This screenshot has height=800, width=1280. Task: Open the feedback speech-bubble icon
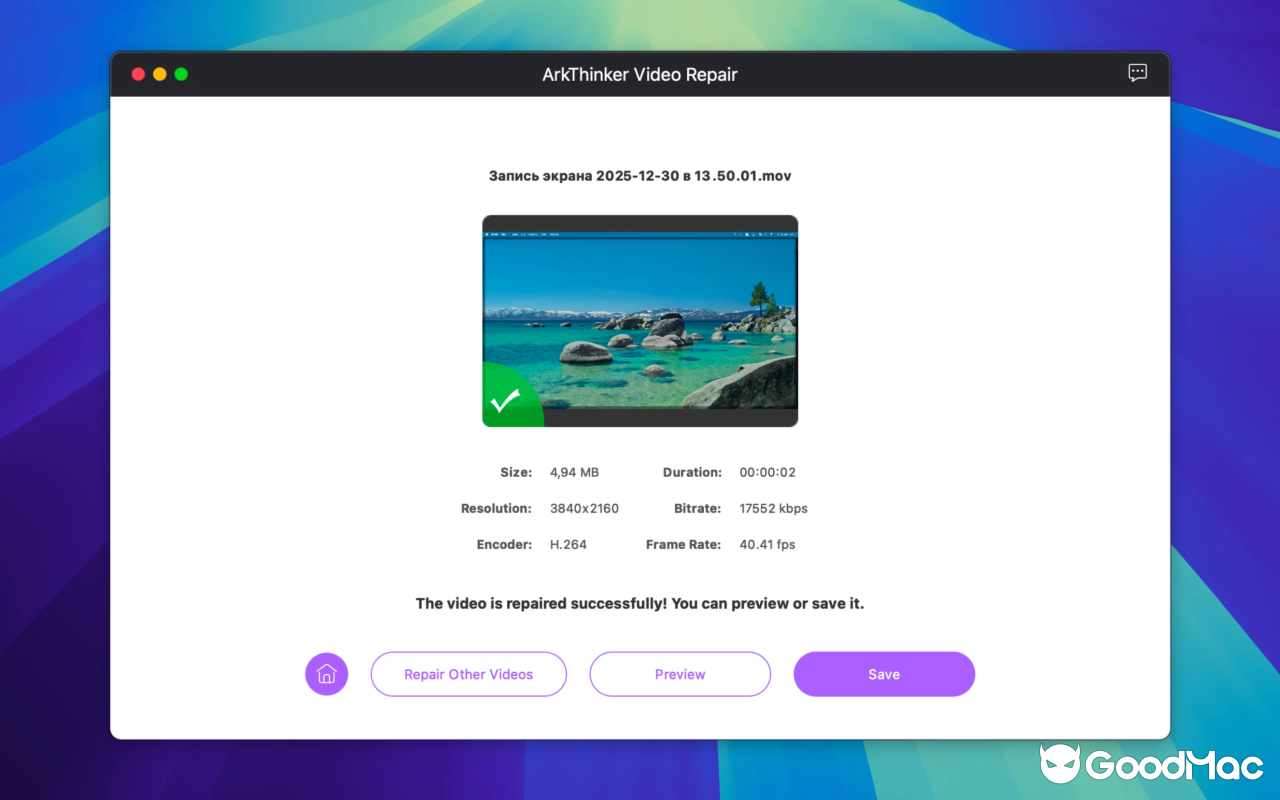click(1137, 73)
